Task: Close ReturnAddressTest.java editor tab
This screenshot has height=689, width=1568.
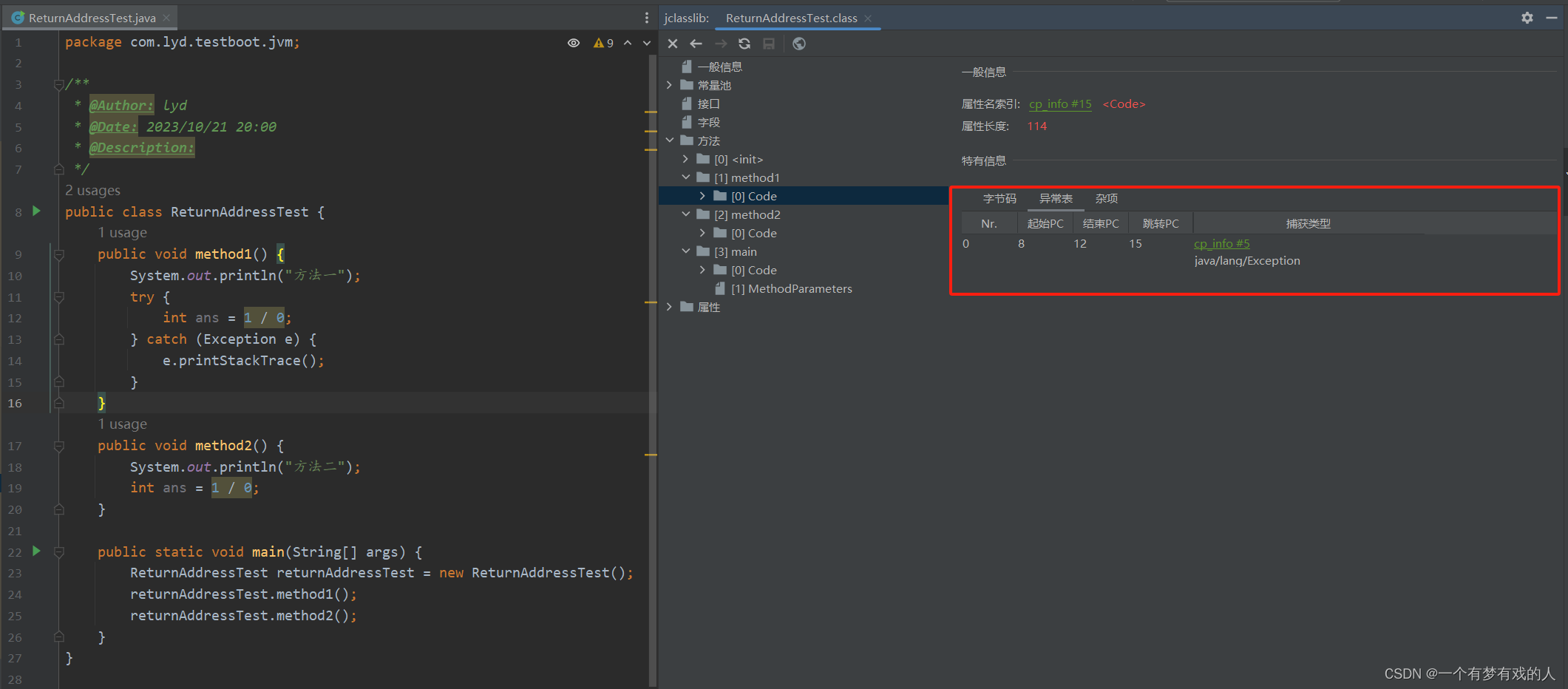Action: tap(166, 18)
